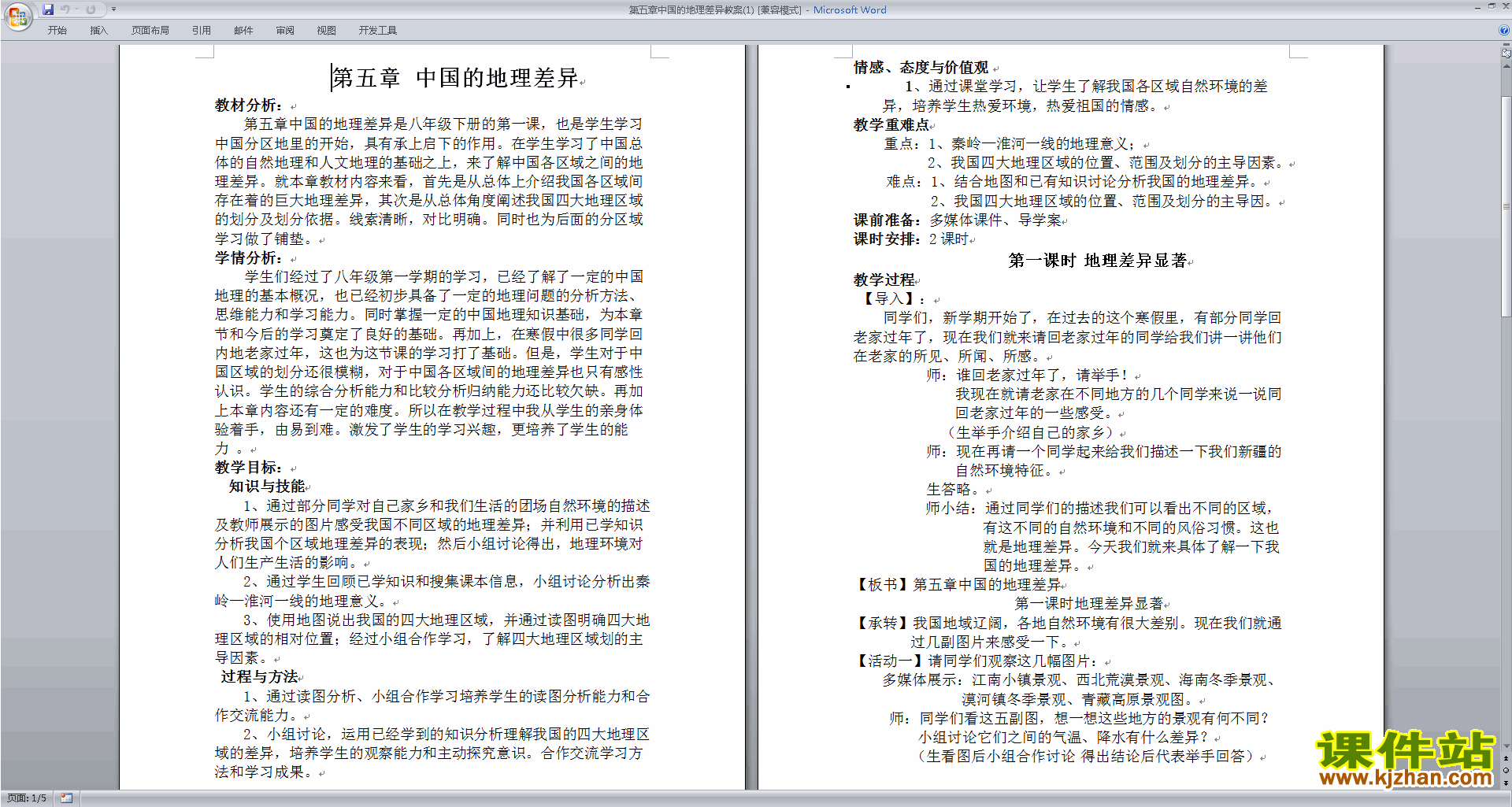Click the 师小结 paragraph start

[x=1100, y=509]
